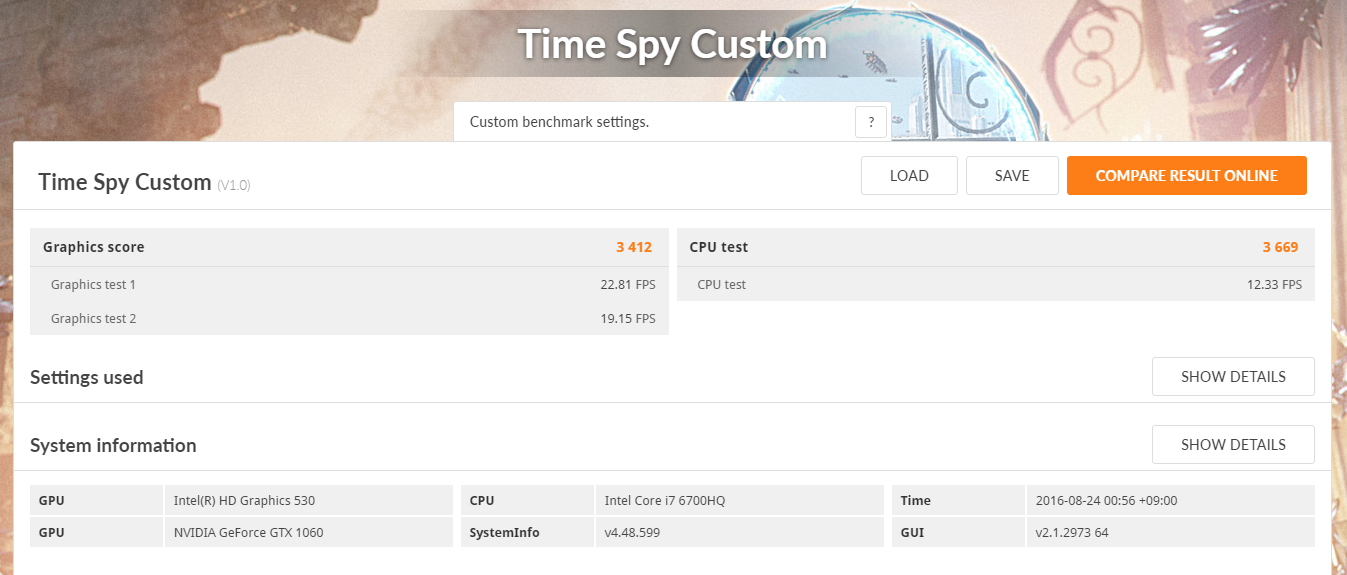Click the Custom benchmark settings description text
The width and height of the screenshot is (1347, 575).
click(560, 122)
